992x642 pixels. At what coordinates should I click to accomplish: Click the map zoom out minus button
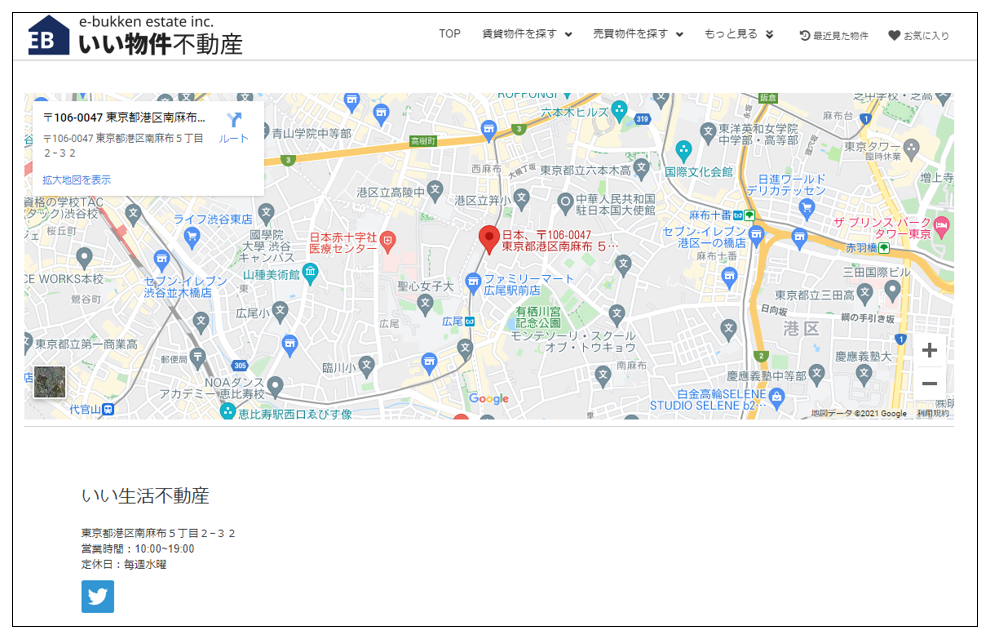click(x=929, y=384)
